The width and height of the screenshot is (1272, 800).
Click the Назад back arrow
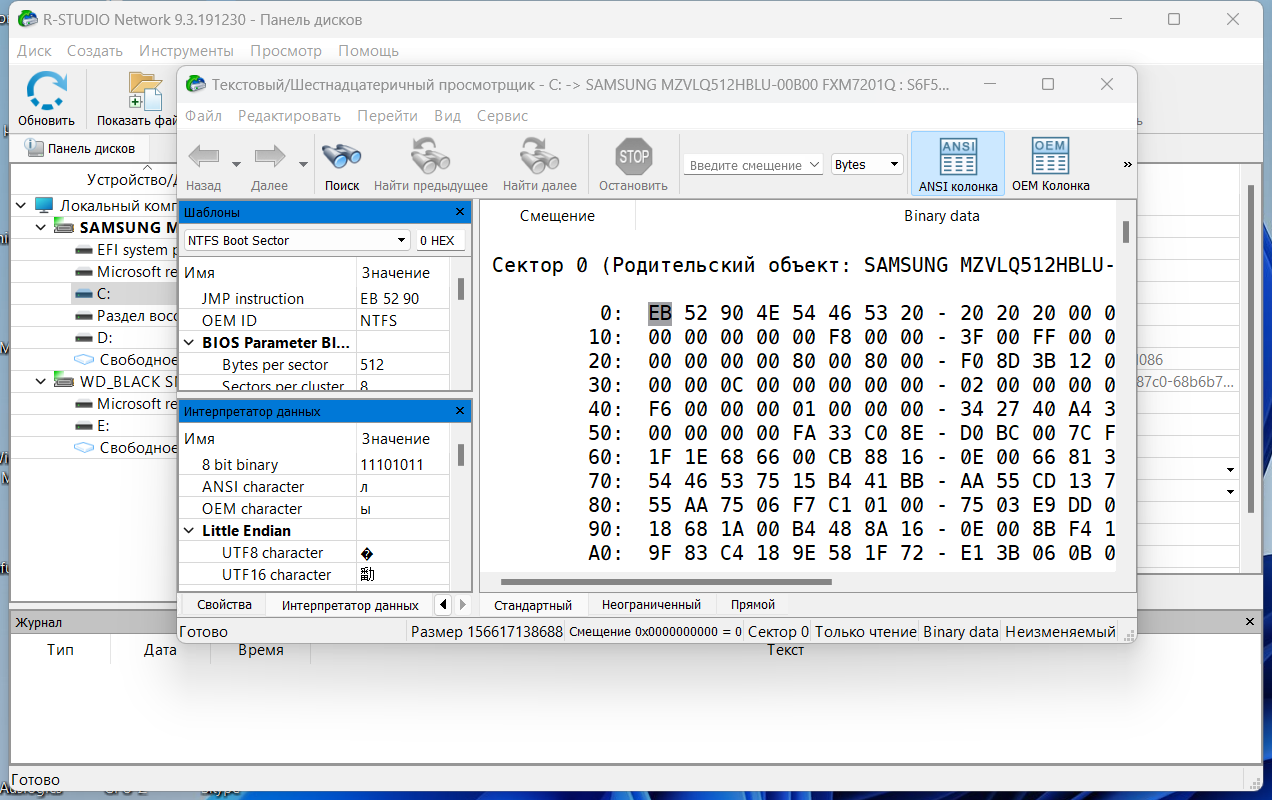(x=204, y=156)
